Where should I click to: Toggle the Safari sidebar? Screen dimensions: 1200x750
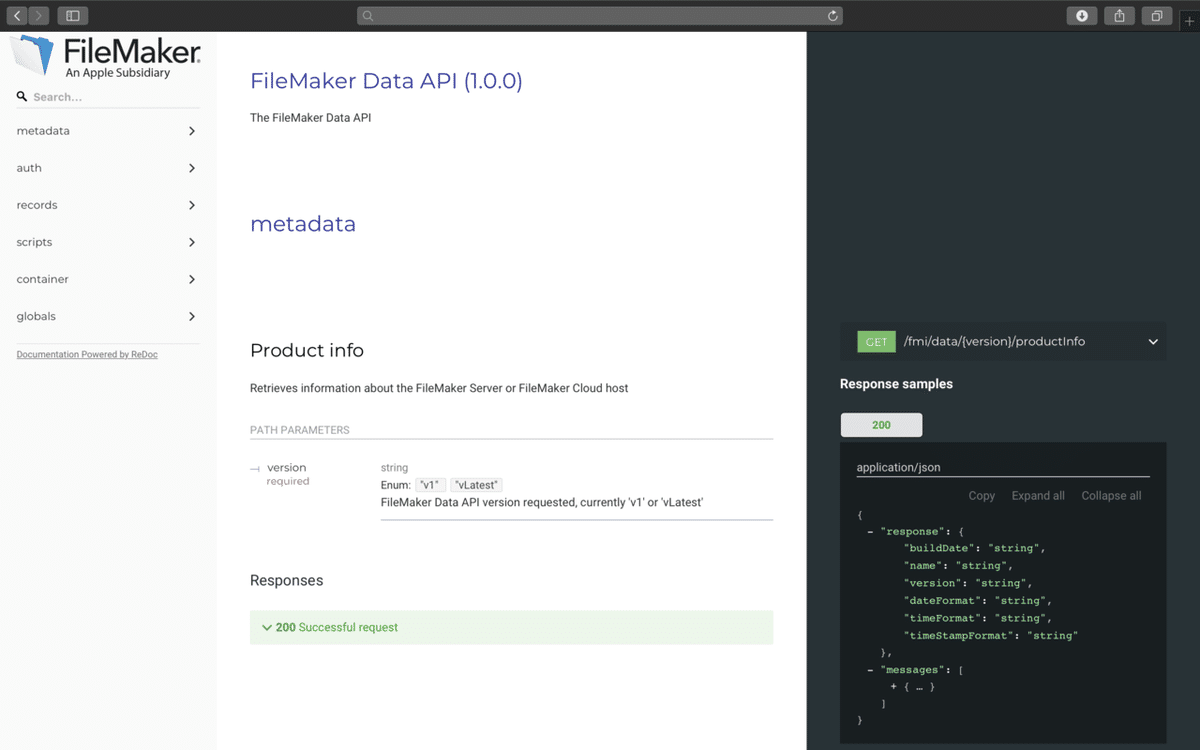[x=71, y=15]
